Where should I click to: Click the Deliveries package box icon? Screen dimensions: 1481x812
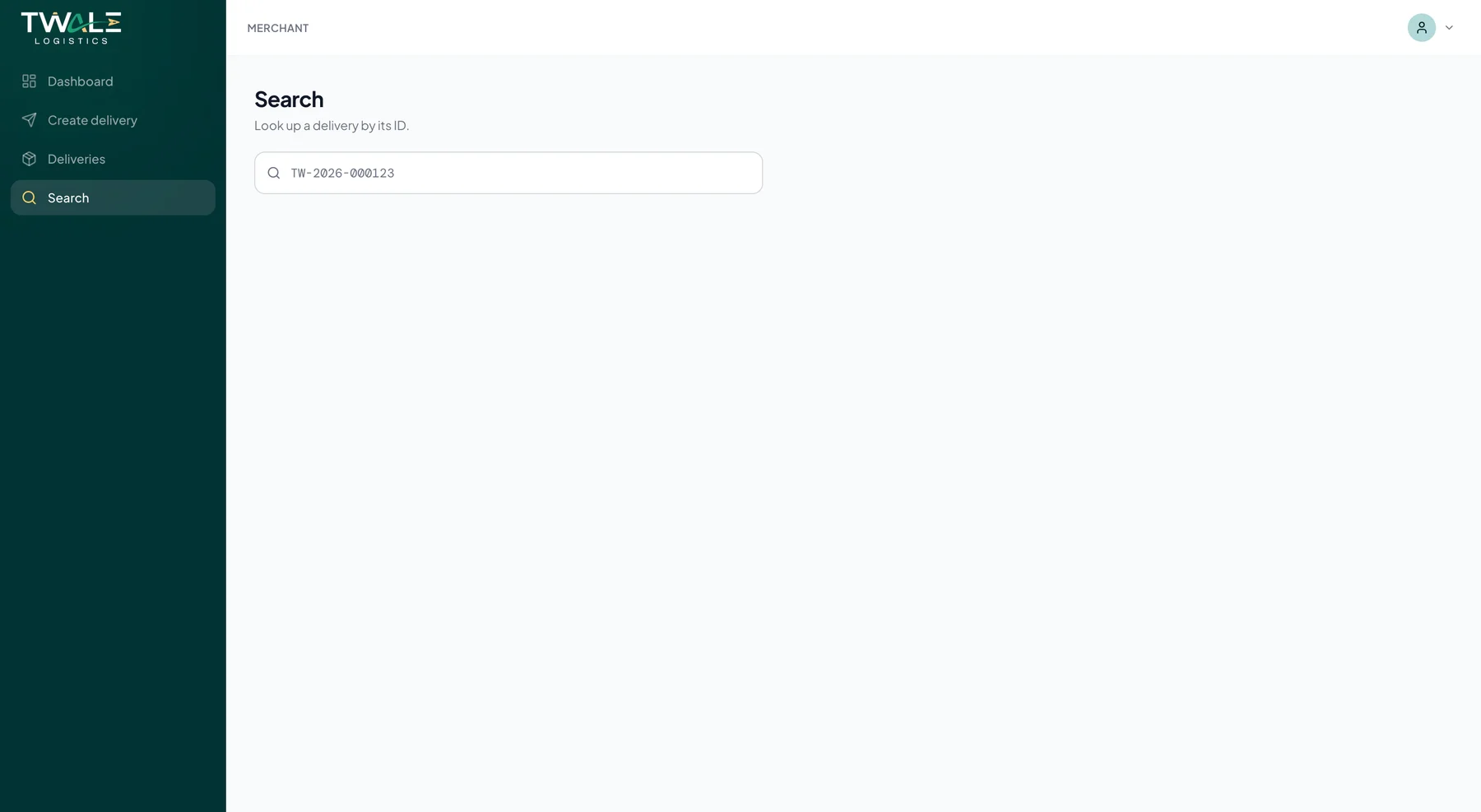29,159
